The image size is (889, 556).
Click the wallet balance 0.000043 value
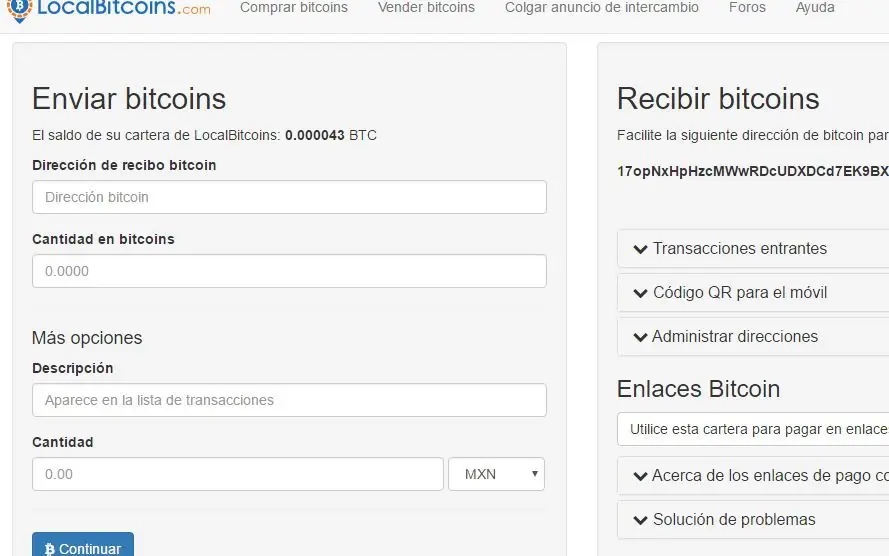pyautogui.click(x=315, y=135)
